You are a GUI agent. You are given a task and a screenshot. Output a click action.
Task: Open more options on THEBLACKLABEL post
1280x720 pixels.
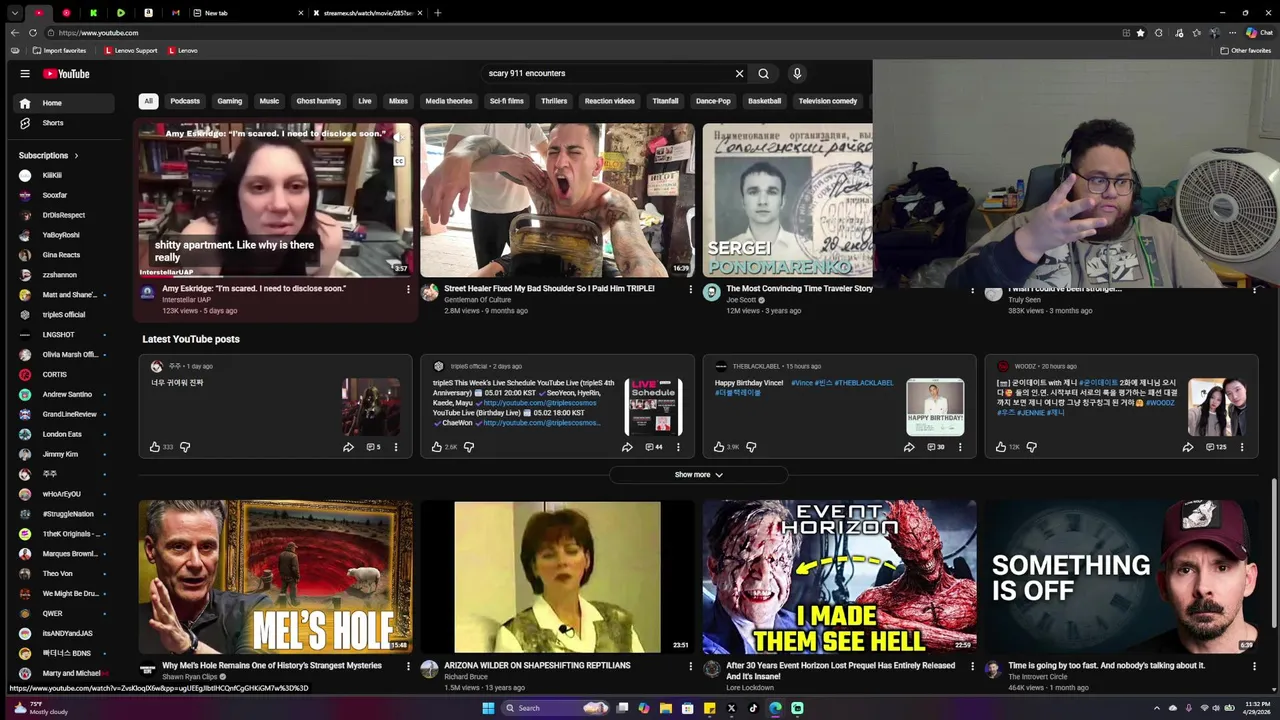pyautogui.click(x=960, y=447)
